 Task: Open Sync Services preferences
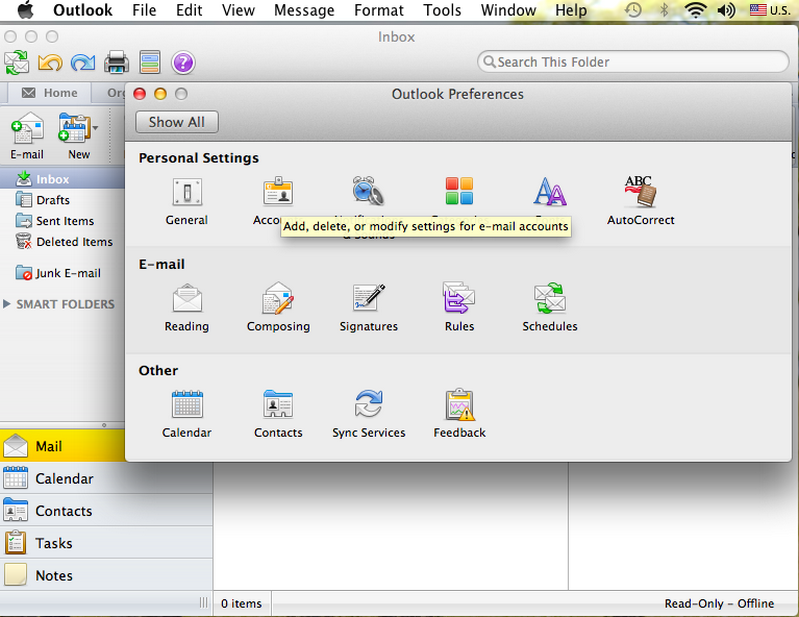(x=368, y=414)
